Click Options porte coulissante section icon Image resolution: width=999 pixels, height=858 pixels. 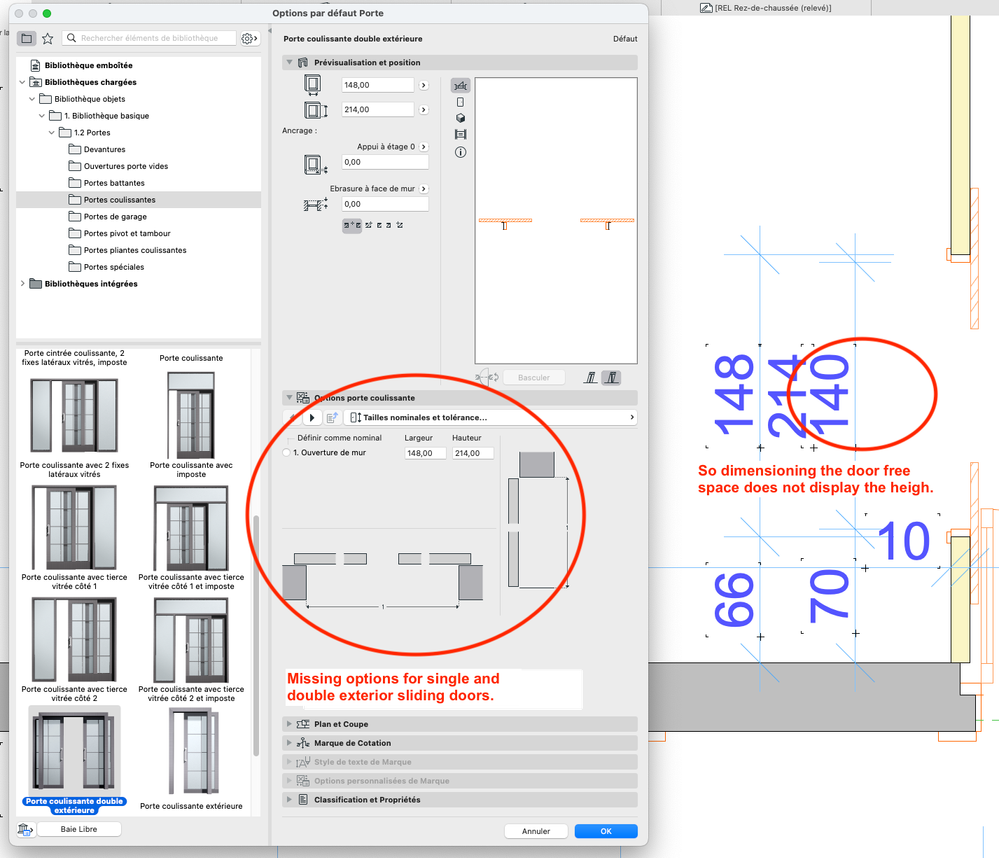click(303, 397)
